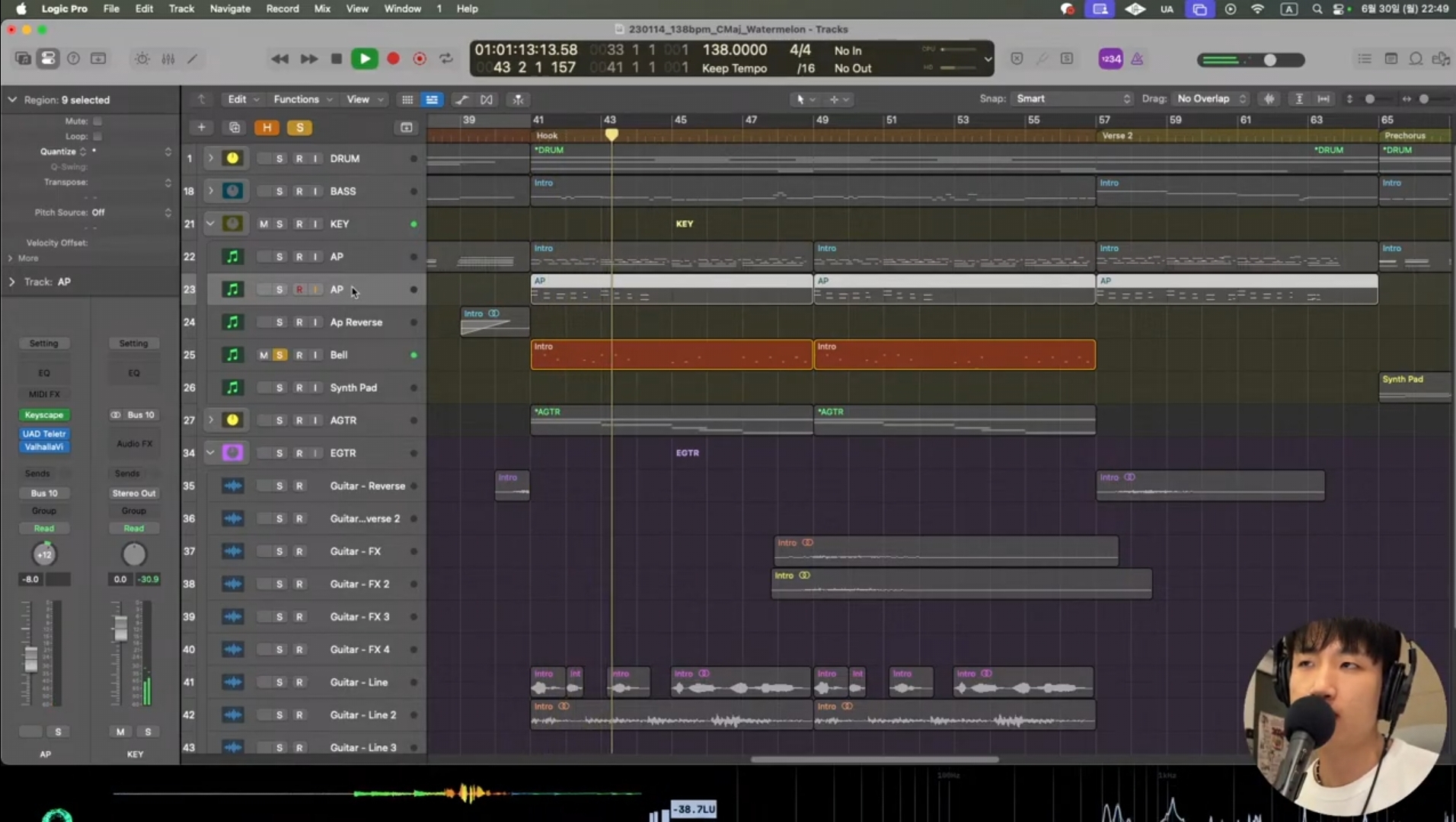
Task: Open the Functions menu in tracks toolbar
Action: 302,100
